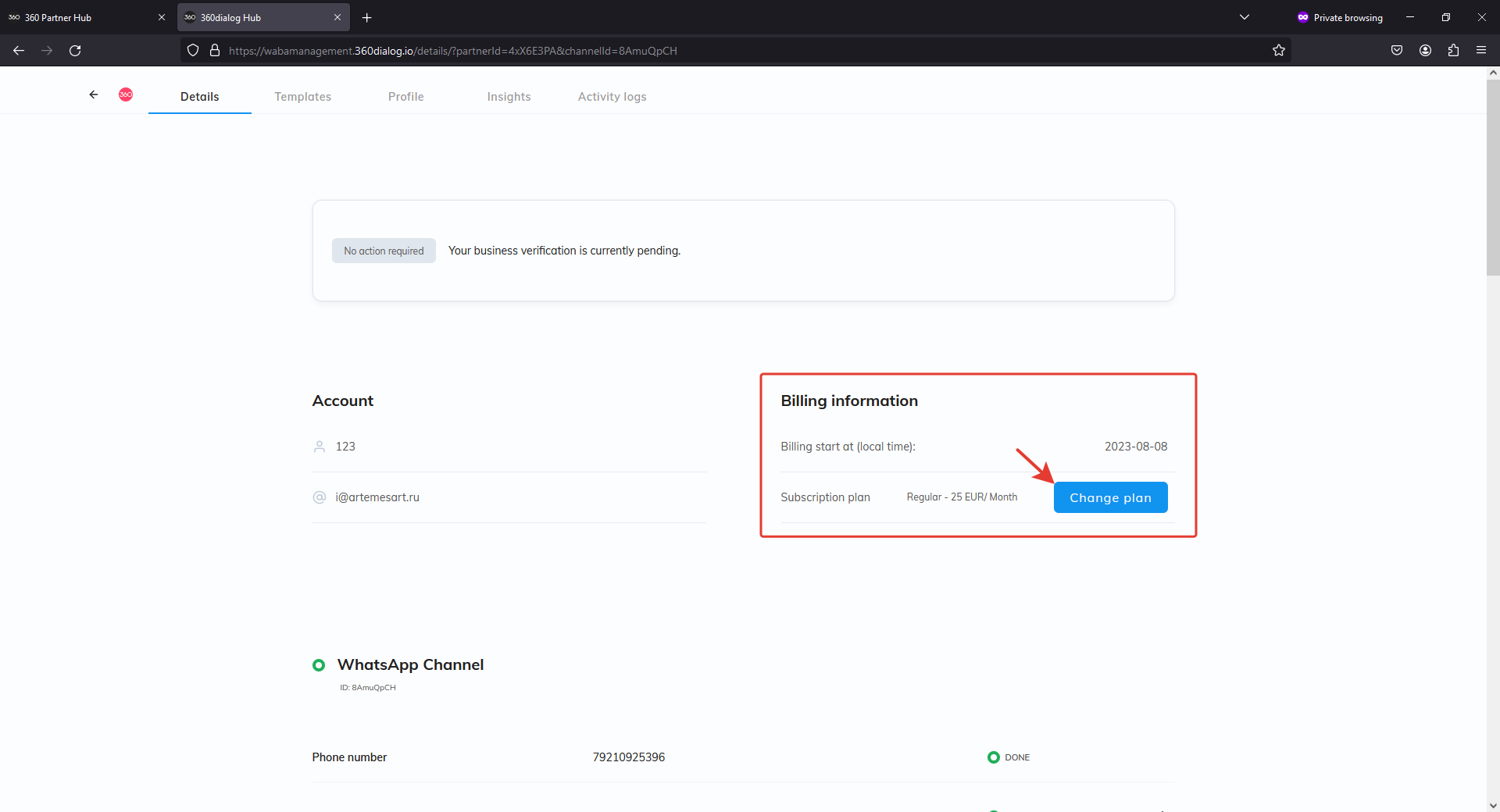Image resolution: width=1500 pixels, height=812 pixels.
Task: Click the address bar URL field
Action: 734,51
